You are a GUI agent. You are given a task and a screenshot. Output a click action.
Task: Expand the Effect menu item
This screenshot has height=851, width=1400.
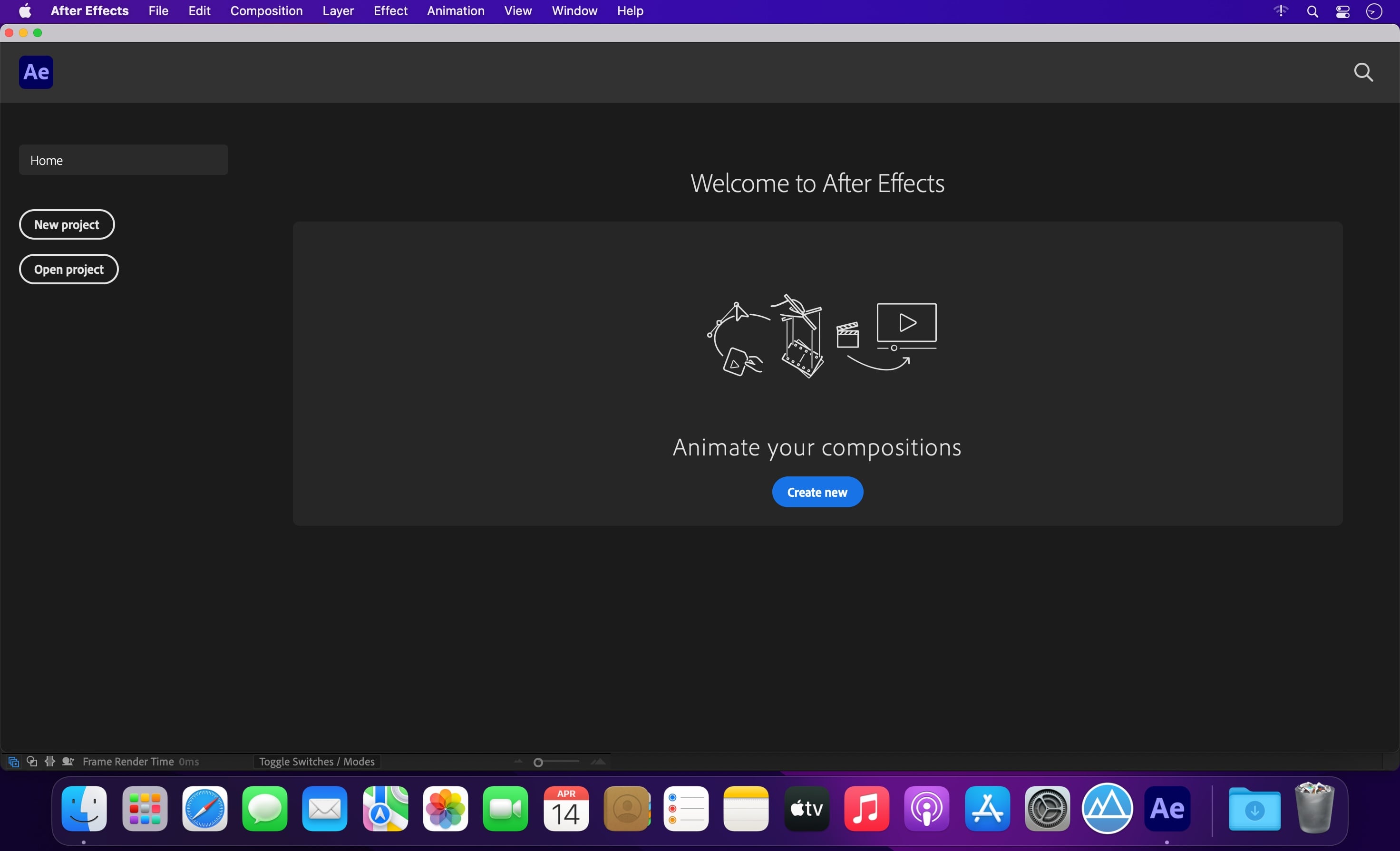390,11
